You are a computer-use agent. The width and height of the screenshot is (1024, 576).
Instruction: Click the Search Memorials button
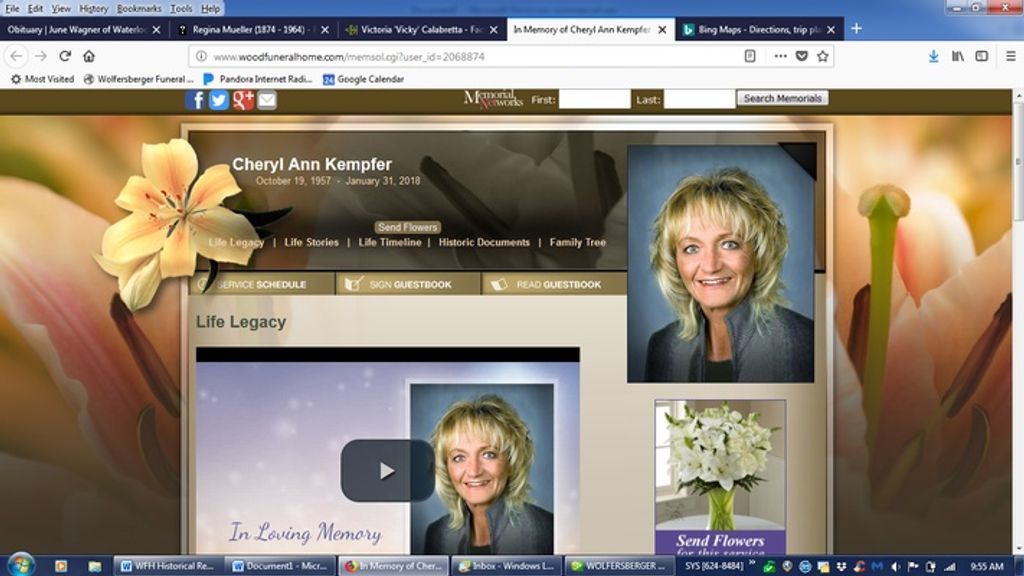point(780,98)
